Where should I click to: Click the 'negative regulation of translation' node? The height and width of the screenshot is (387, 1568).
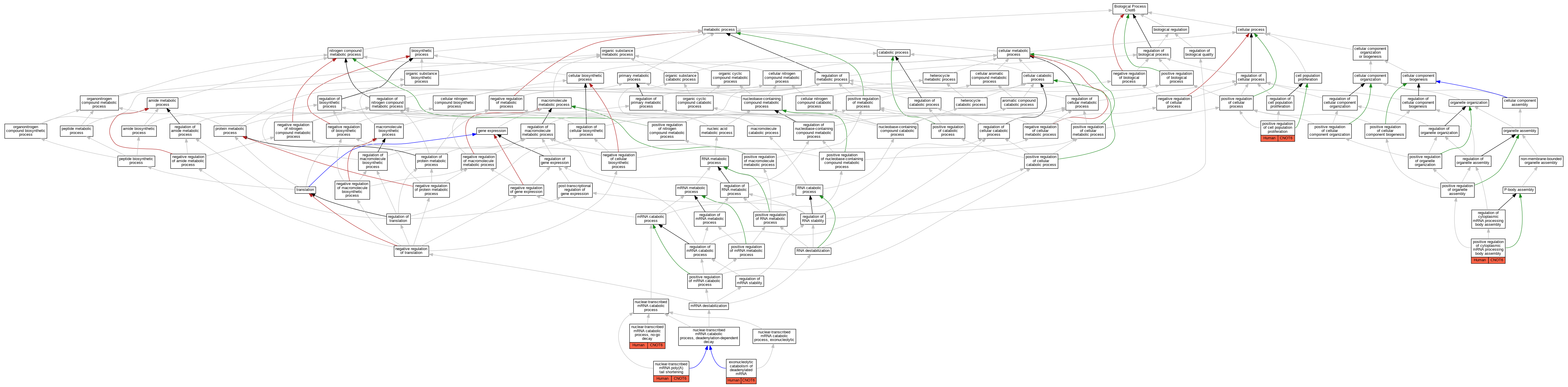point(411,251)
